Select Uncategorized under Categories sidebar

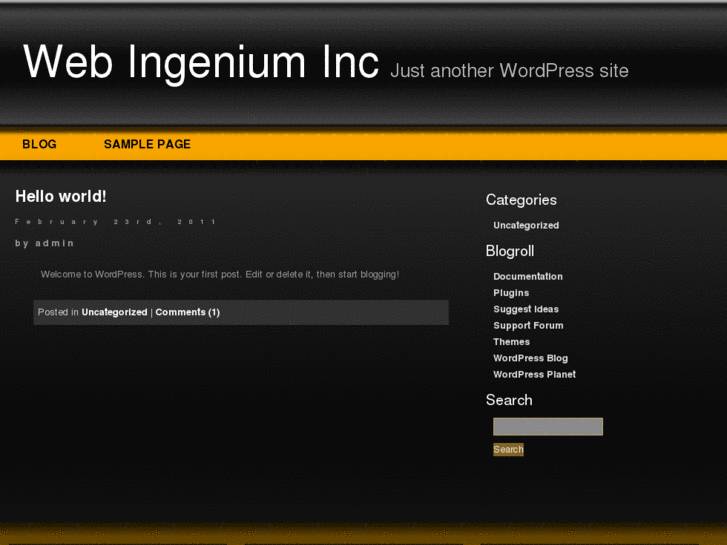tap(526, 225)
